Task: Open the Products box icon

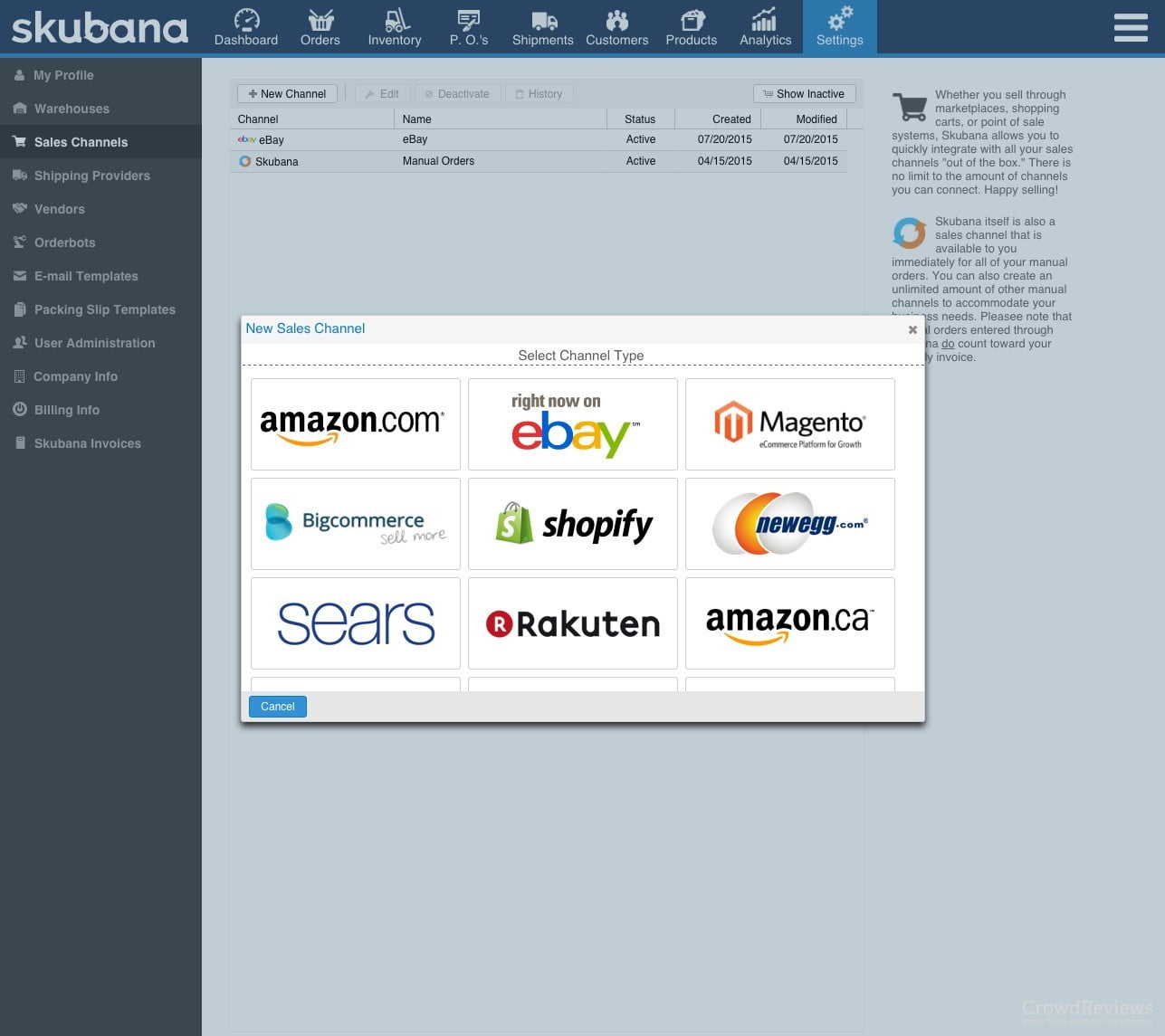Action: click(691, 18)
